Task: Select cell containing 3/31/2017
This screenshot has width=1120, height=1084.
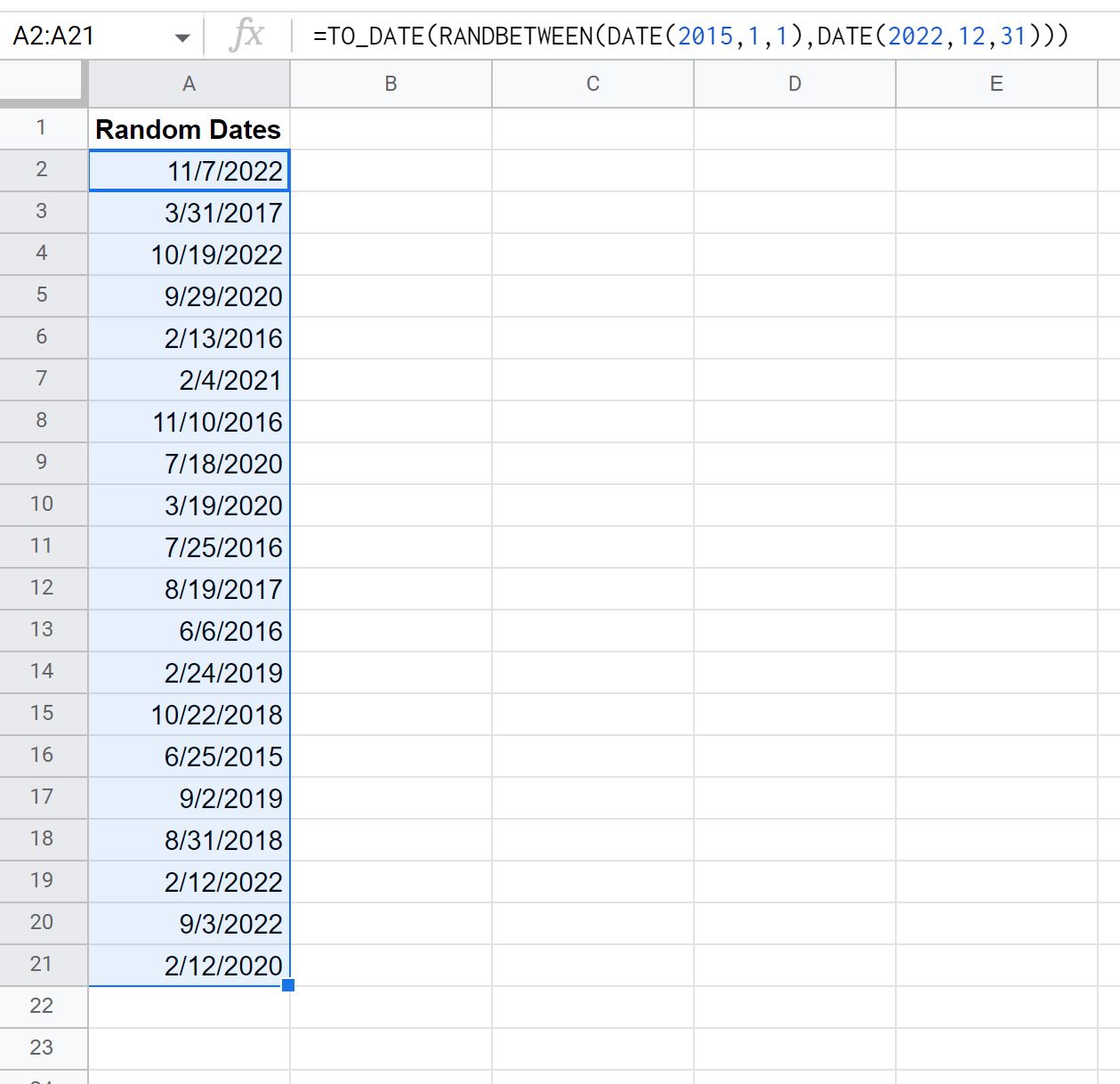Action: coord(189,213)
